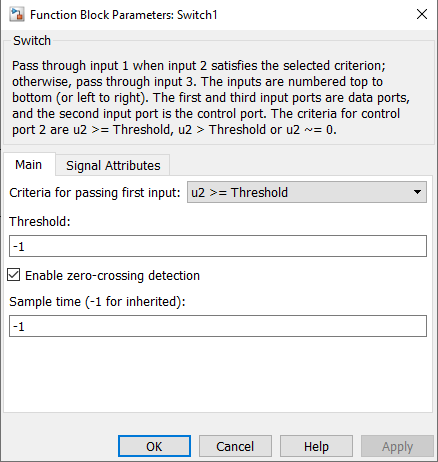Confirm the settings with the OK button
Viewport: 438px width, 462px height.
(154, 446)
